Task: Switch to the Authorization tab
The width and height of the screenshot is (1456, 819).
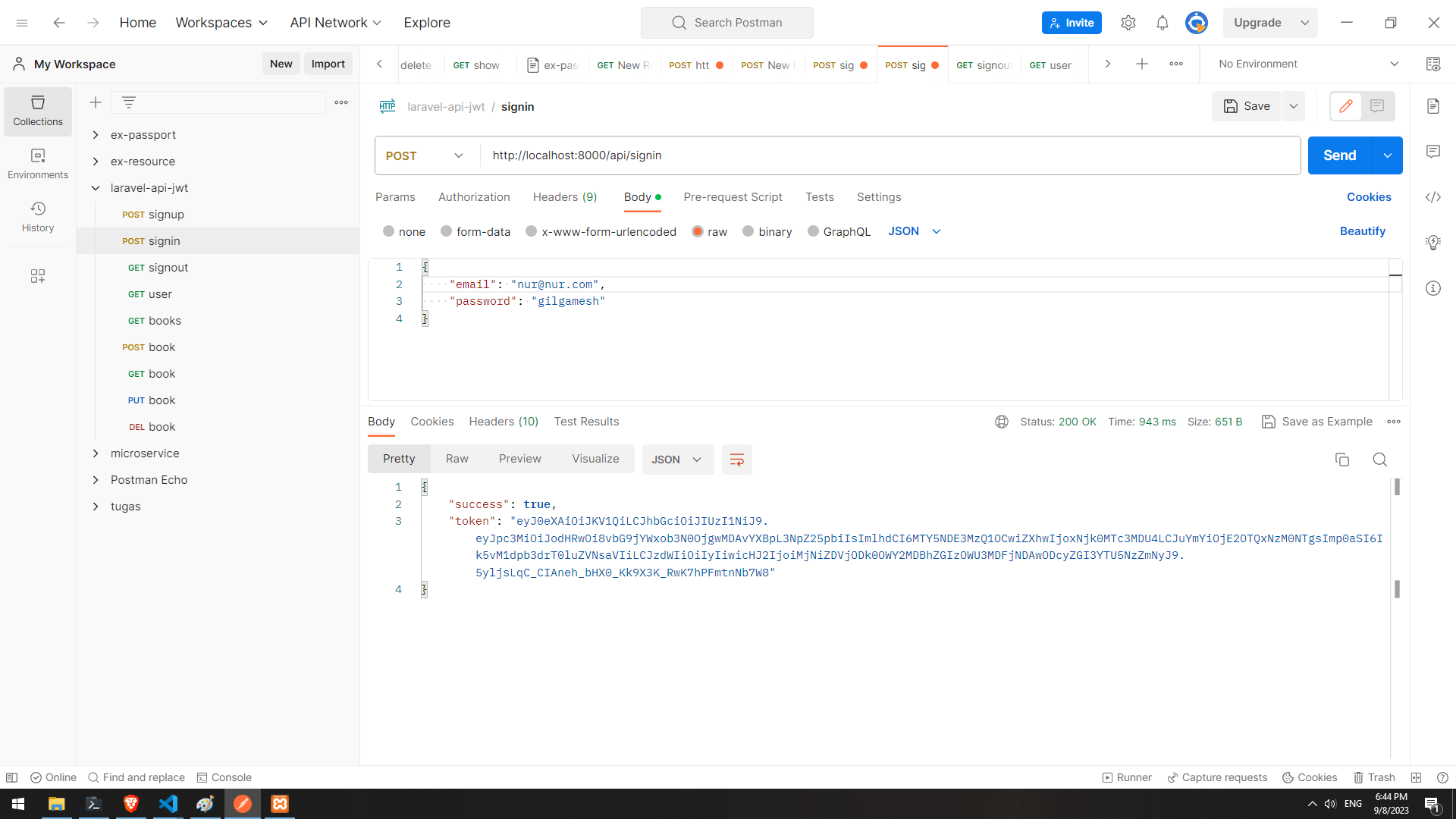Action: [x=474, y=197]
